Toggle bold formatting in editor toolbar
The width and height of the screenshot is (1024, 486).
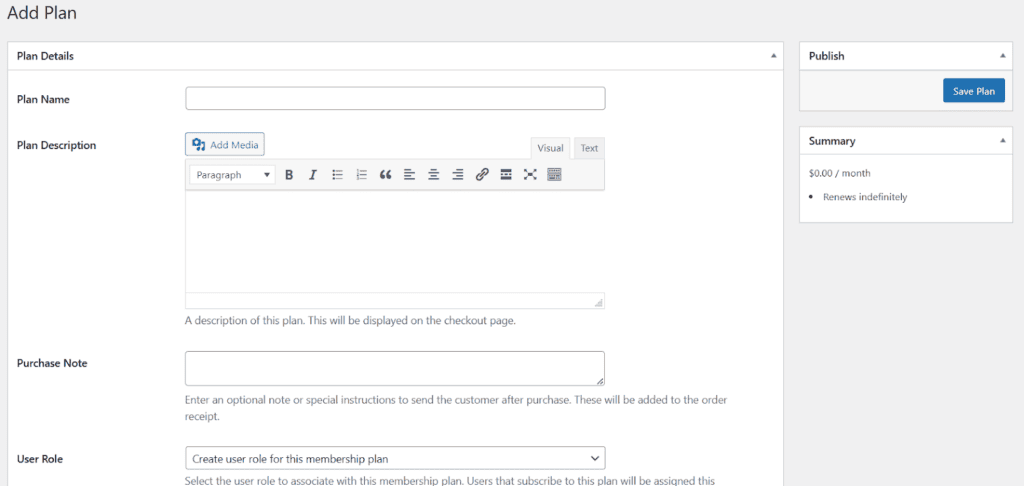coord(289,174)
